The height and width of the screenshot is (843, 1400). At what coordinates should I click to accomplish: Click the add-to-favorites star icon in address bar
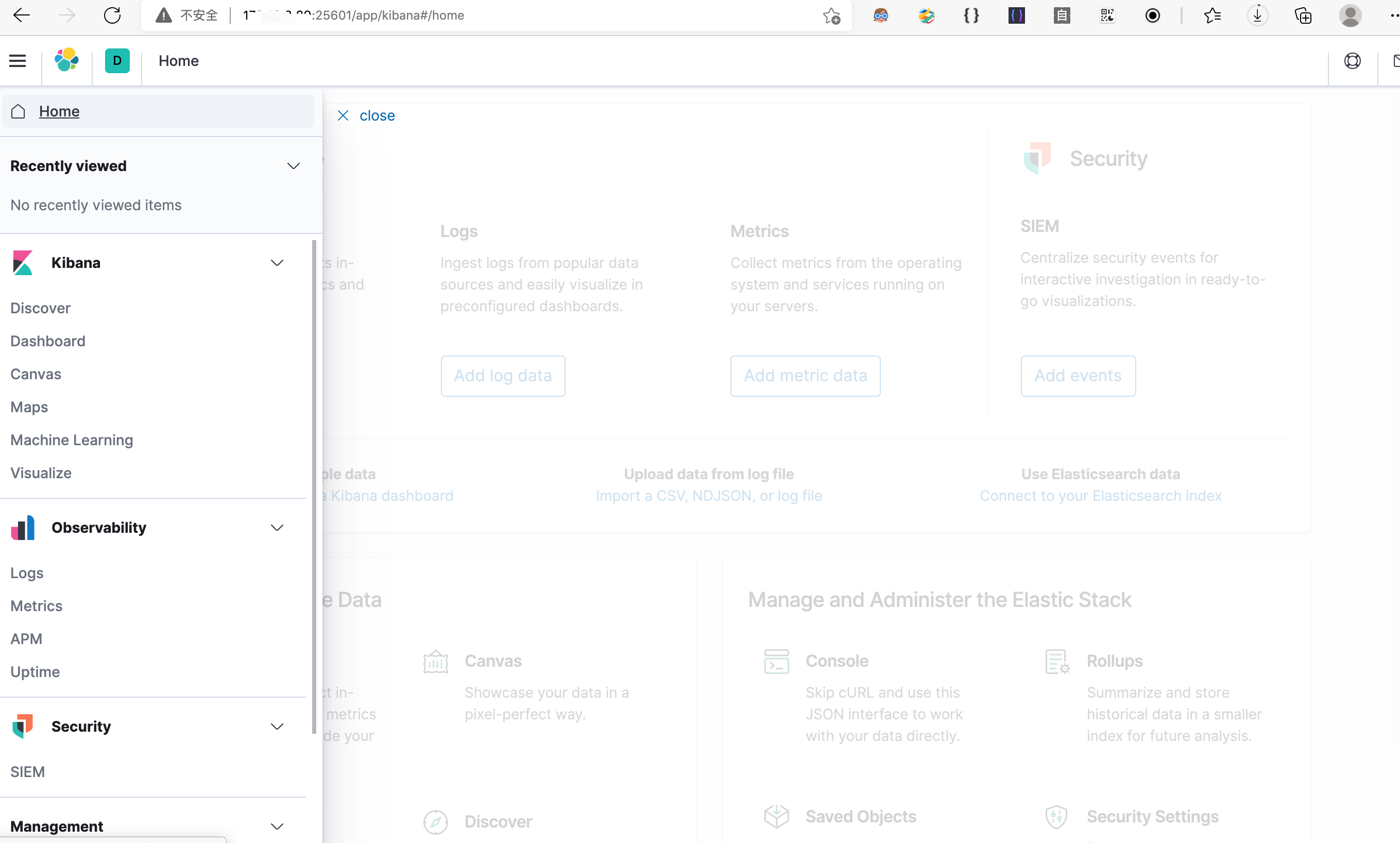click(831, 15)
